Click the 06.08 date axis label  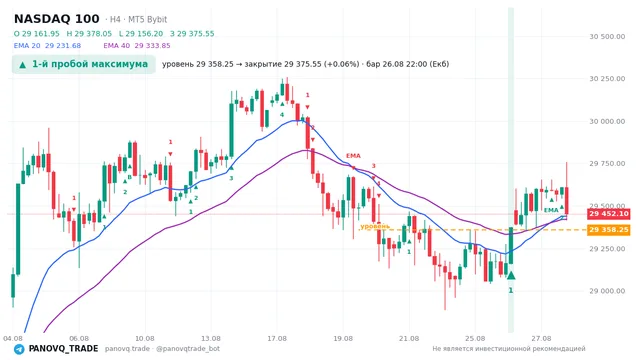coord(79,338)
